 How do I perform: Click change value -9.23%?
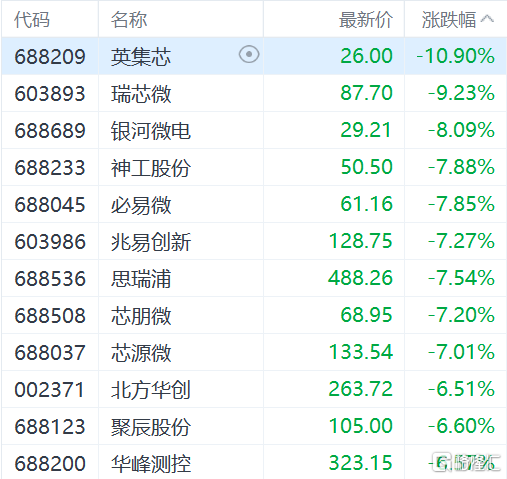(461, 93)
